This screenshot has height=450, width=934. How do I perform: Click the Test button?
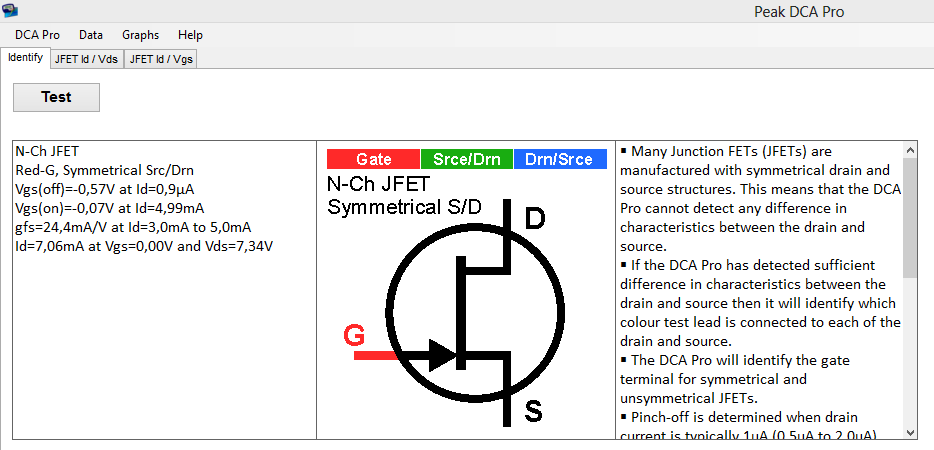click(x=57, y=97)
